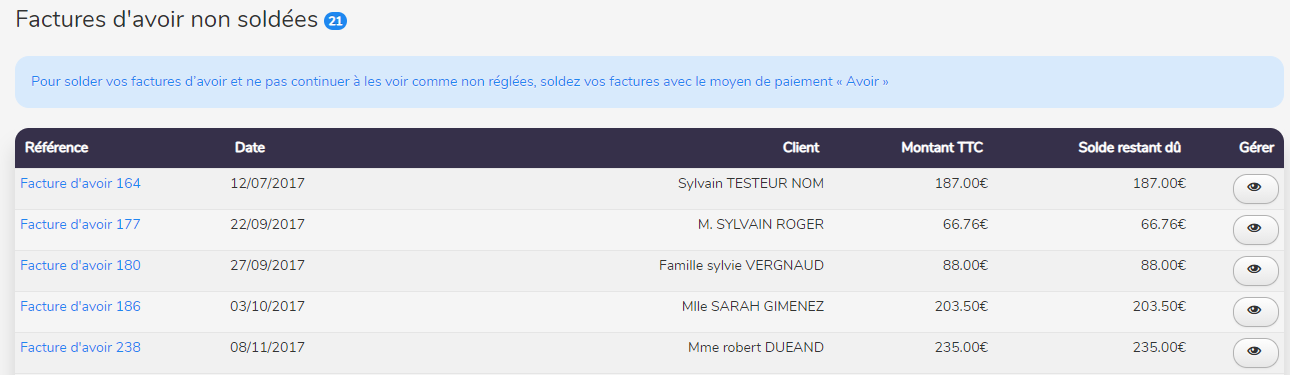Image resolution: width=1290 pixels, height=375 pixels.
Task: Click the Client column header
Action: [801, 147]
